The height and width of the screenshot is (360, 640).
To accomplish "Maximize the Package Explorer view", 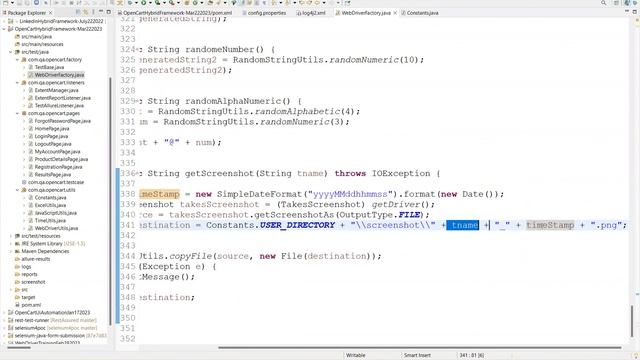I will [x=108, y=12].
